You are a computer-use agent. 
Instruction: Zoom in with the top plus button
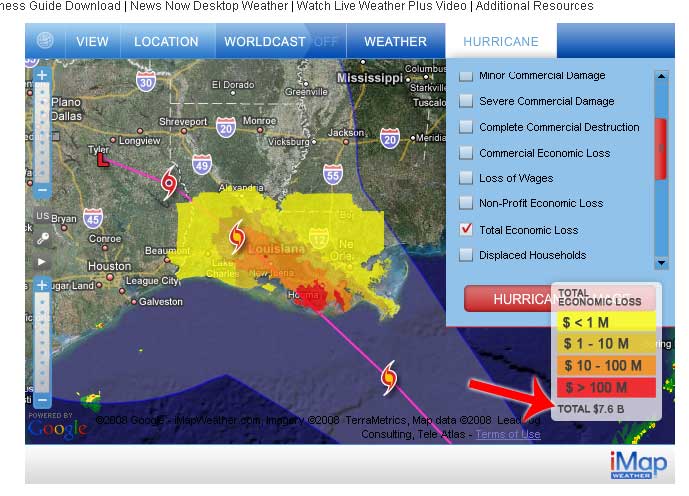(42, 75)
